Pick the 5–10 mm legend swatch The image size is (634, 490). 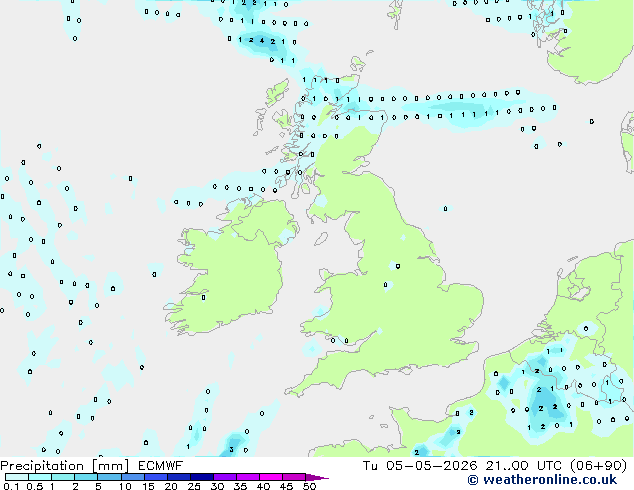pyautogui.click(x=109, y=477)
